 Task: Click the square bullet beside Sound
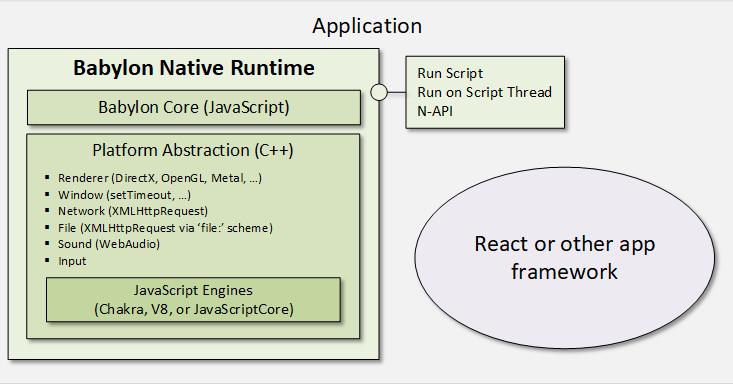tap(47, 243)
